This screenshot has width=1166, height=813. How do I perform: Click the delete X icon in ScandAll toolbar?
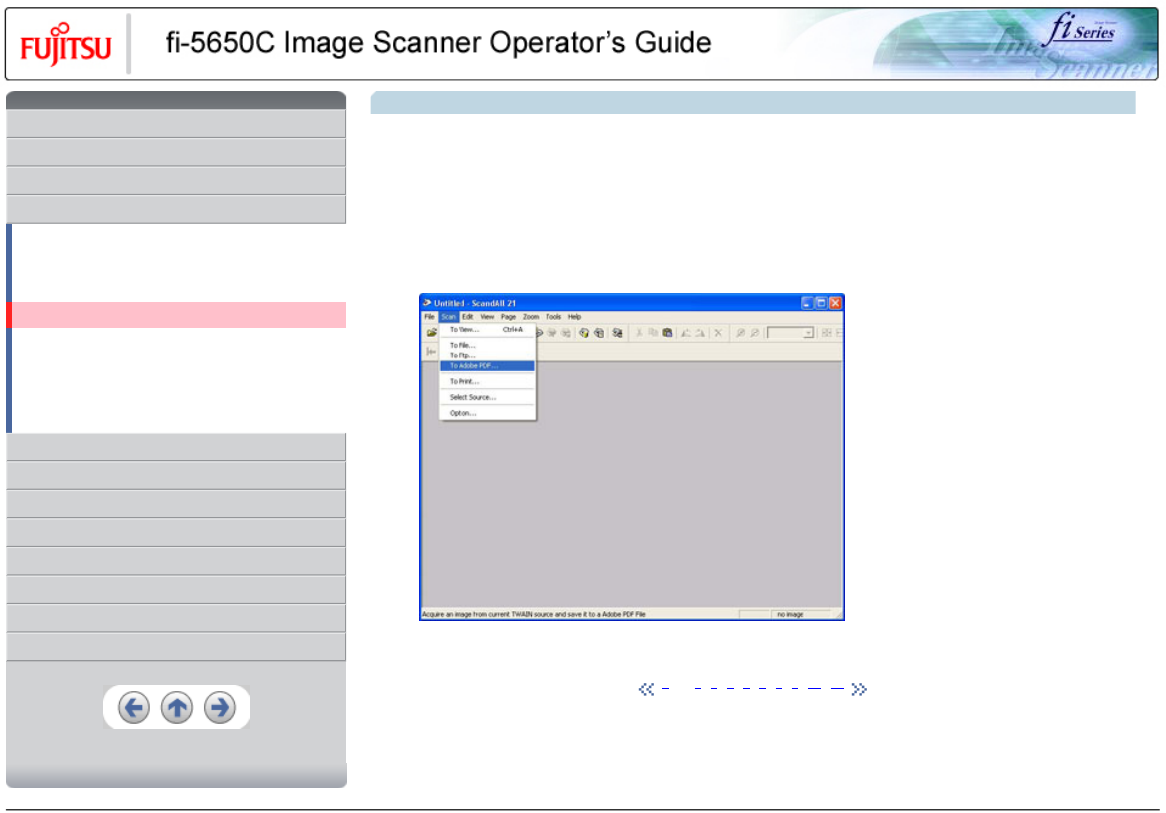point(718,333)
